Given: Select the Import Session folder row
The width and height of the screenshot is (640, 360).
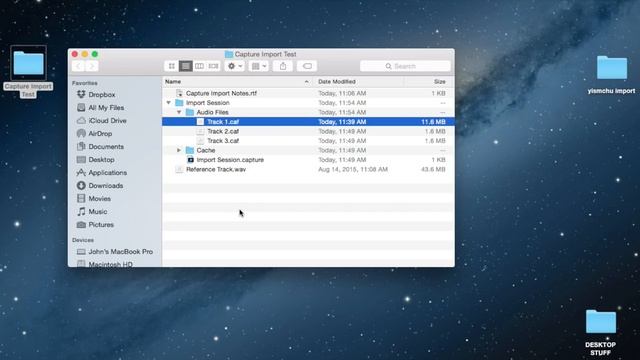Looking at the screenshot, I should click(308, 103).
